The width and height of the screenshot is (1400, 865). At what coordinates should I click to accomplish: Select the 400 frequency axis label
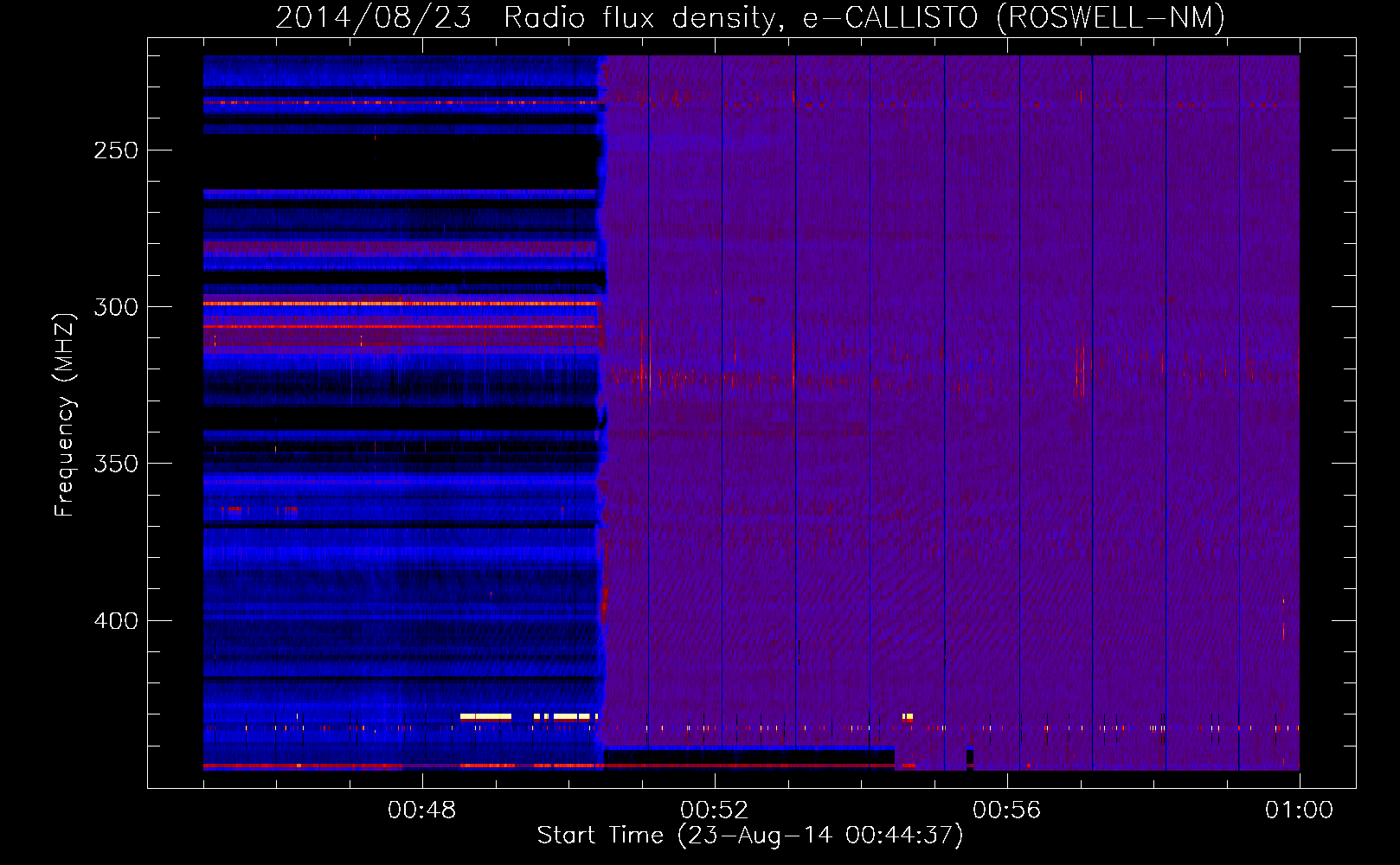point(116,621)
